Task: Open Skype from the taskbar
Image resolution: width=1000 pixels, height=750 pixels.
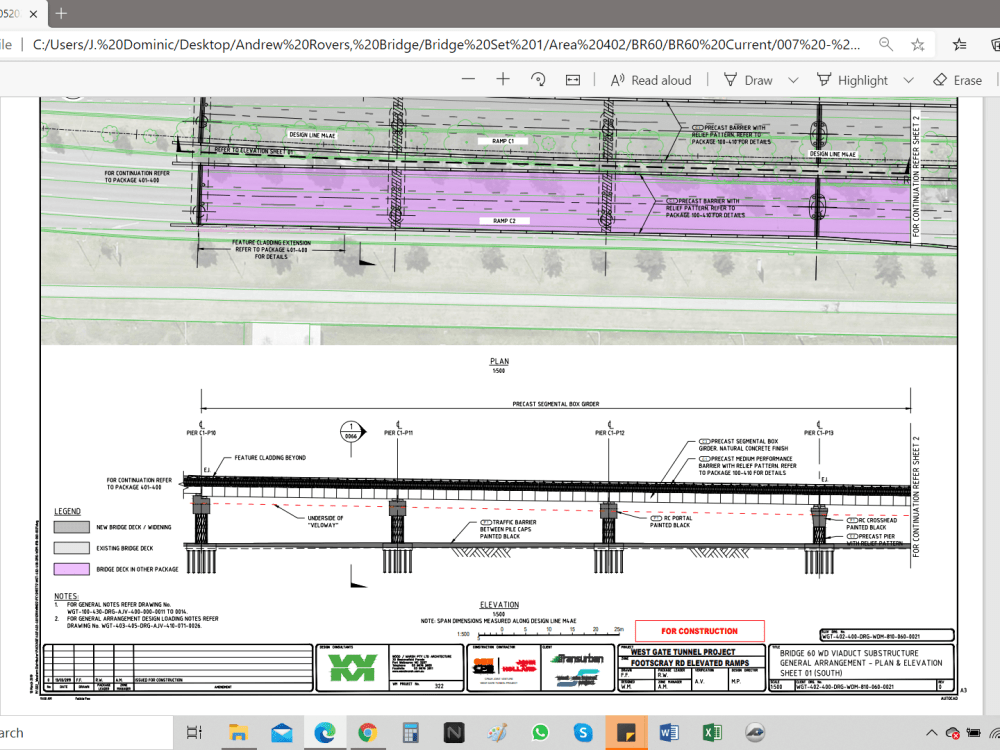Action: point(583,733)
